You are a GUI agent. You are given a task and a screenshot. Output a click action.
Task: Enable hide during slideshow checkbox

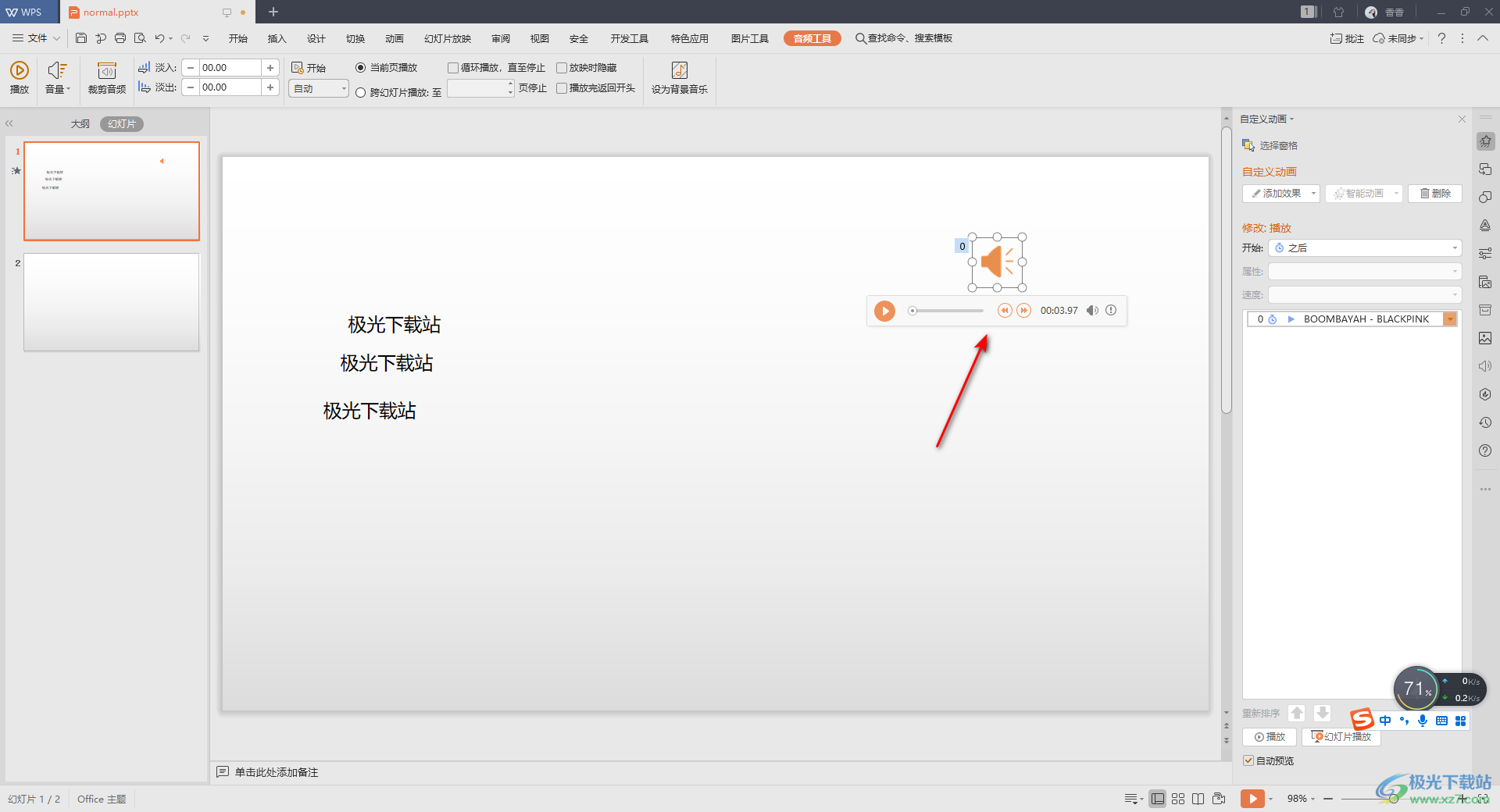[561, 68]
